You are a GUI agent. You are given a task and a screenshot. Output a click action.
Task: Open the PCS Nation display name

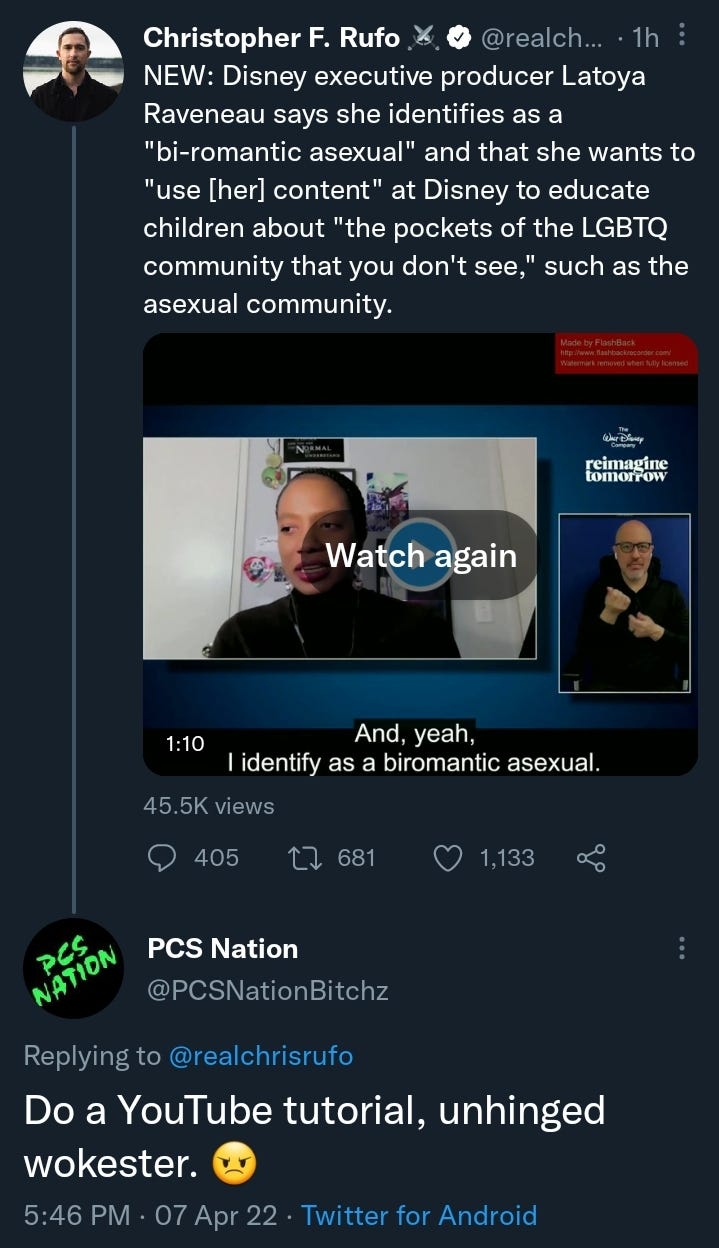point(222,948)
